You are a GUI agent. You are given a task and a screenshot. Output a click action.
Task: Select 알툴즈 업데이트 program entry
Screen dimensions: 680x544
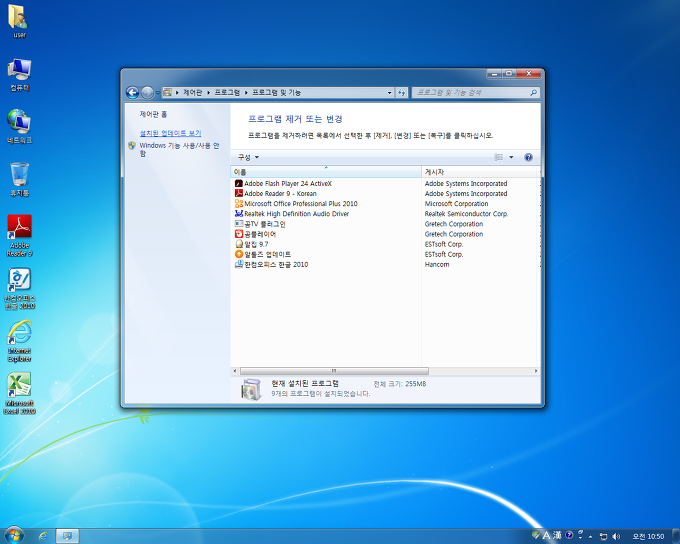(x=268, y=254)
